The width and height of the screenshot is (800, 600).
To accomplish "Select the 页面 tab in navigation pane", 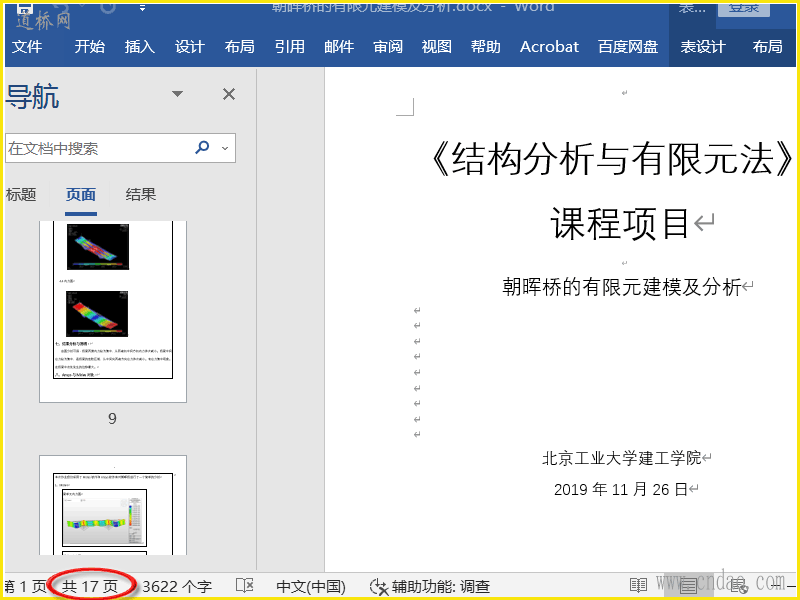I will pyautogui.click(x=81, y=194).
